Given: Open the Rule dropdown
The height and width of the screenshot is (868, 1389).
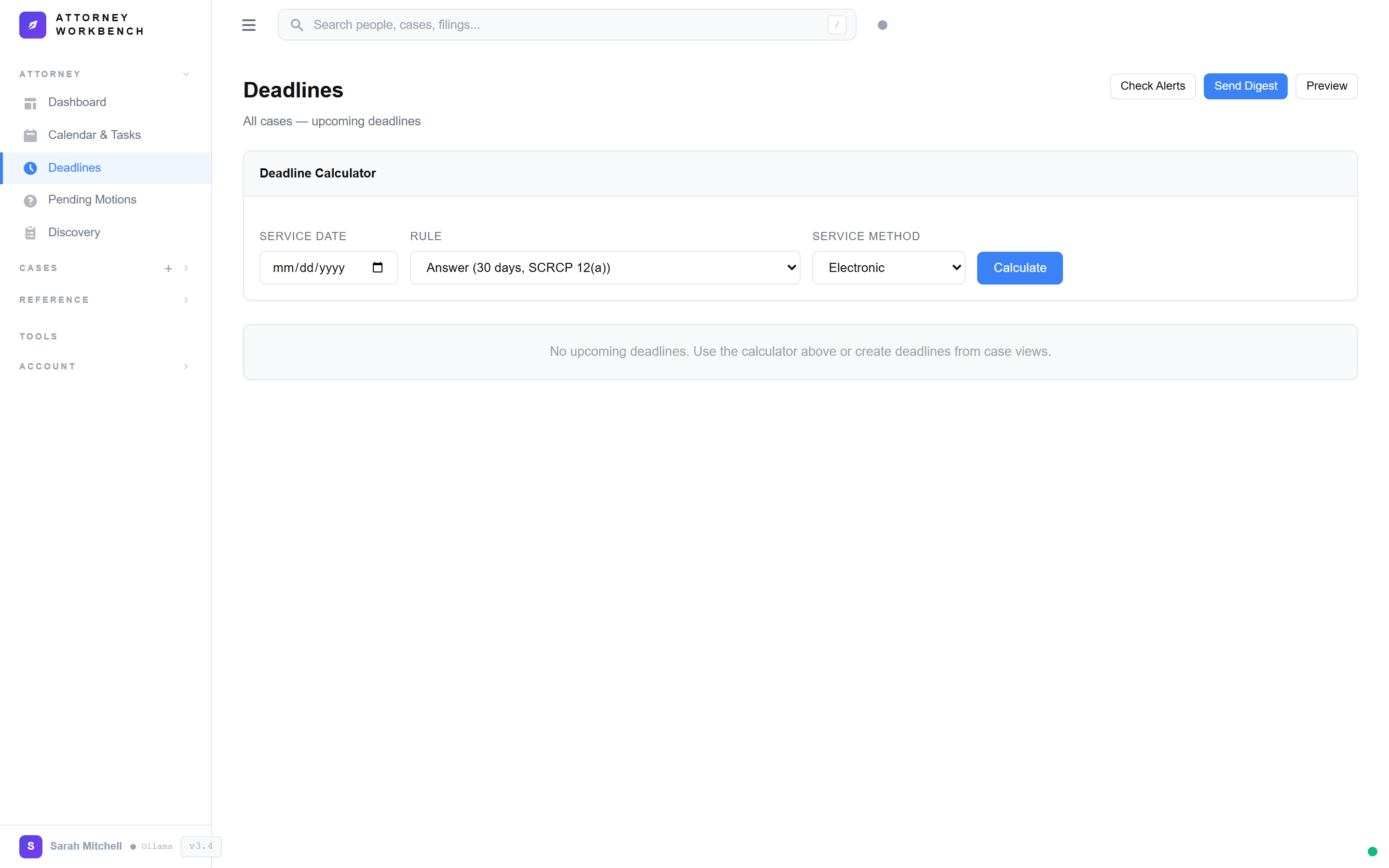Looking at the screenshot, I should (x=604, y=268).
